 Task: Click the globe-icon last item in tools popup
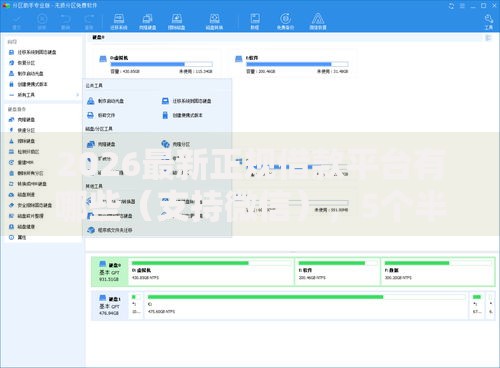click(110, 230)
